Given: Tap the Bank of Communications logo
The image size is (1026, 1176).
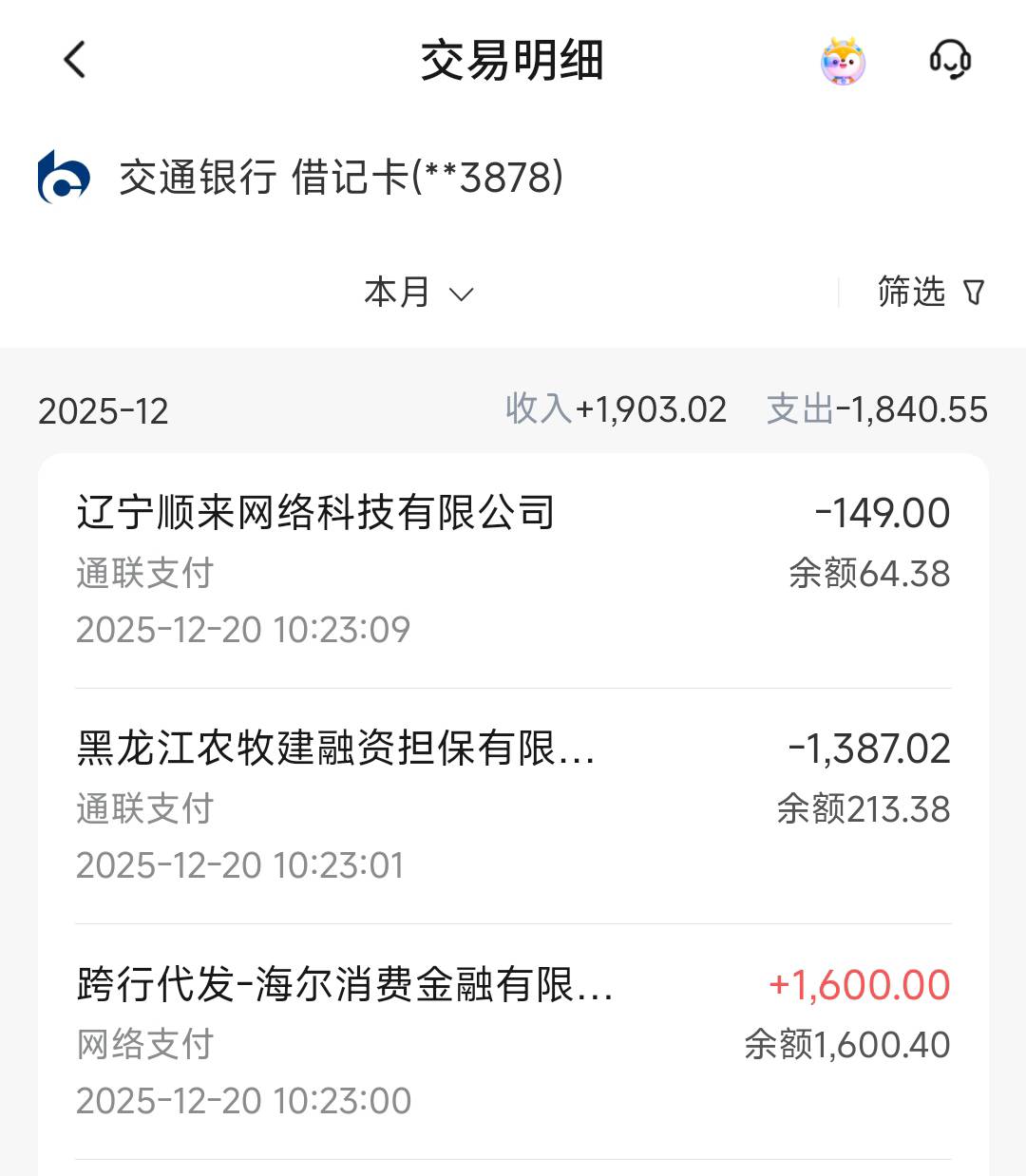Looking at the screenshot, I should tap(64, 177).
